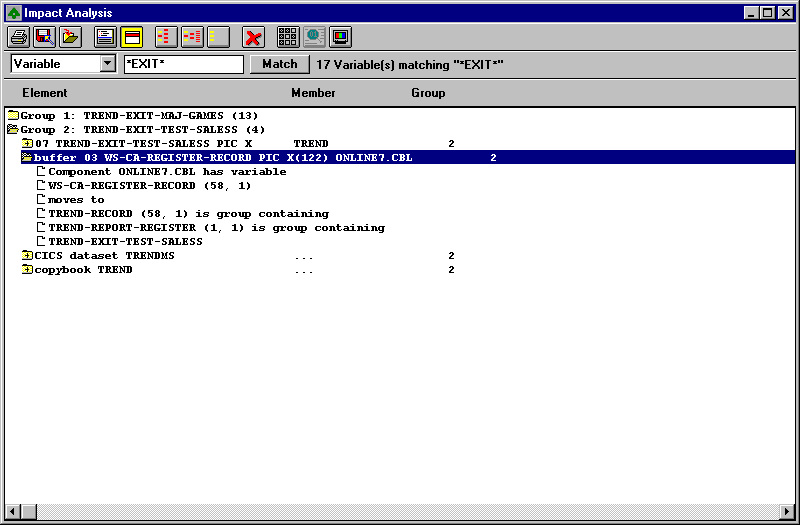Screen dimensions: 800x525
Task: Collapse Group 2: TREND-EXIT-TEST-SALESS folder
Action: point(13,130)
